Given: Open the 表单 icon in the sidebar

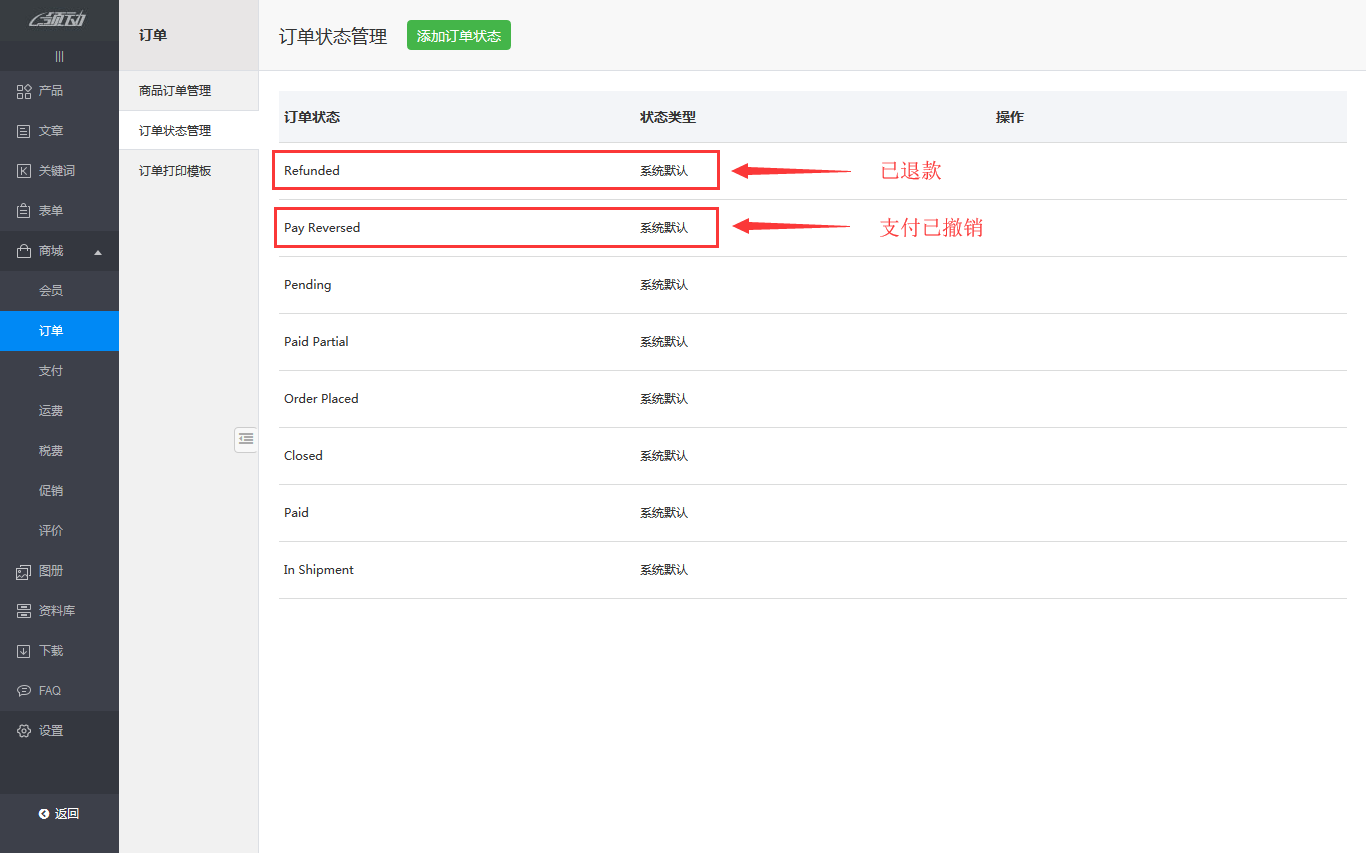Looking at the screenshot, I should point(23,210).
